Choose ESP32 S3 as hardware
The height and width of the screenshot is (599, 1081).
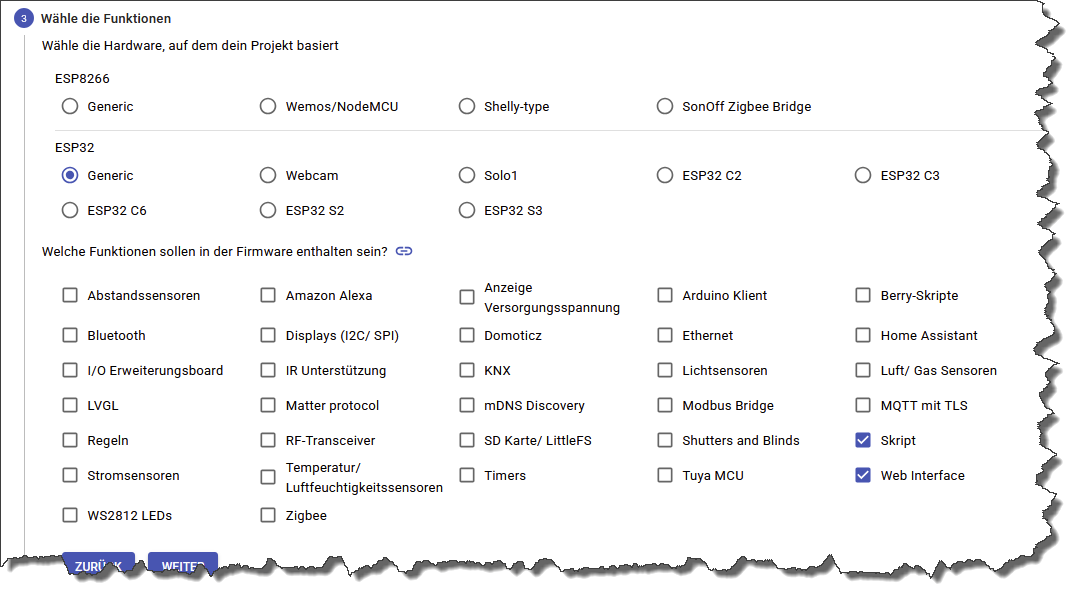(x=467, y=210)
